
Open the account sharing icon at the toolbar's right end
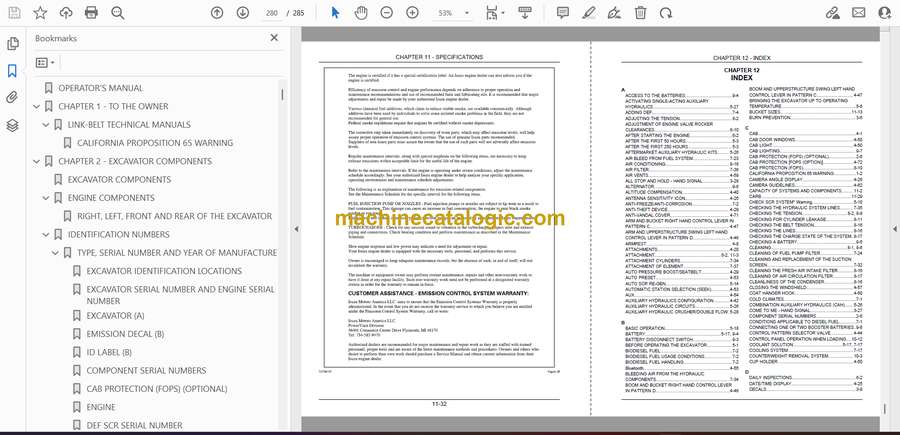885,13
